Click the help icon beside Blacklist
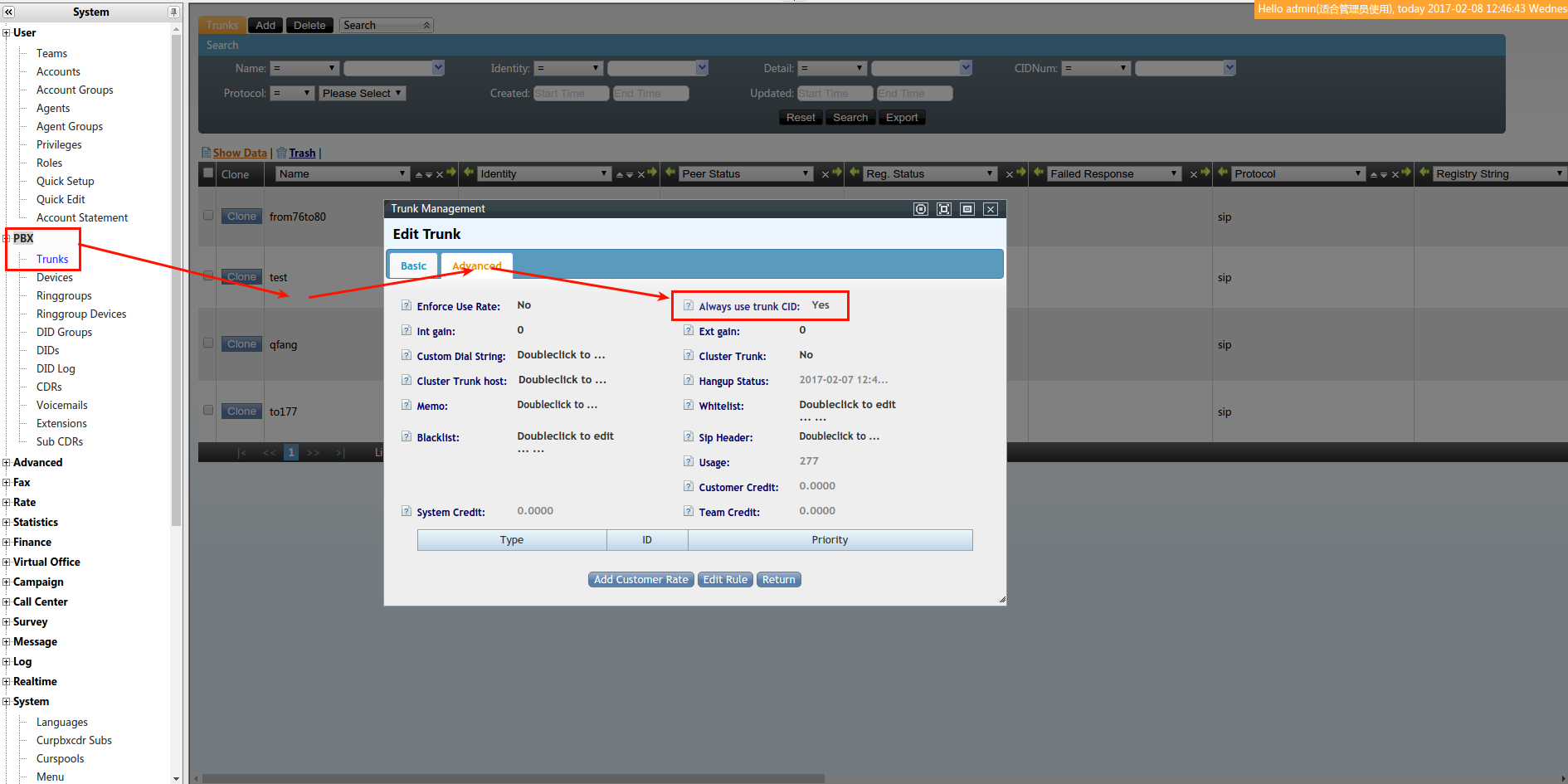 coord(407,436)
